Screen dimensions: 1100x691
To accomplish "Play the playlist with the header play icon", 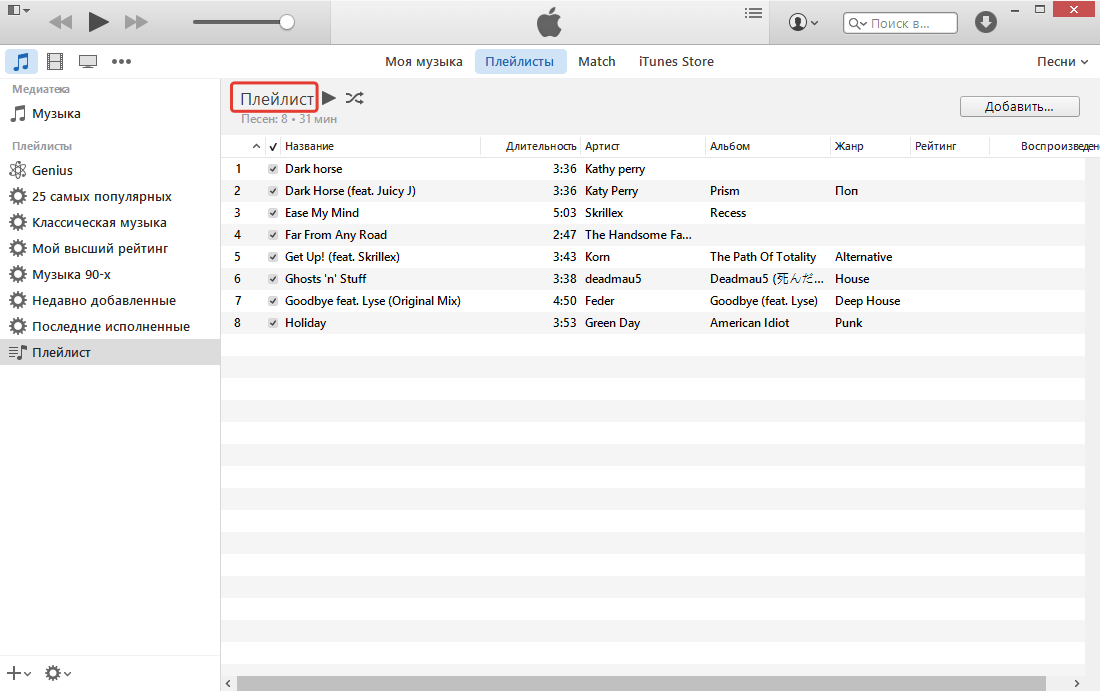I will pyautogui.click(x=329, y=98).
